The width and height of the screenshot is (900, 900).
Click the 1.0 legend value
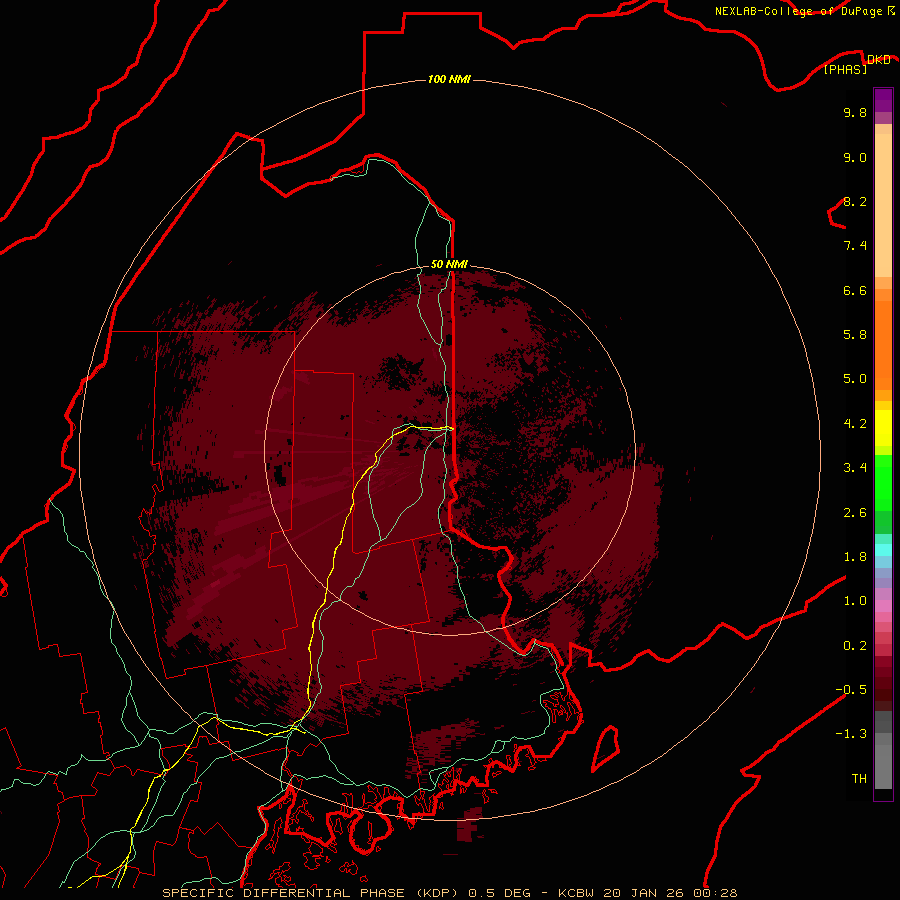coord(855,601)
